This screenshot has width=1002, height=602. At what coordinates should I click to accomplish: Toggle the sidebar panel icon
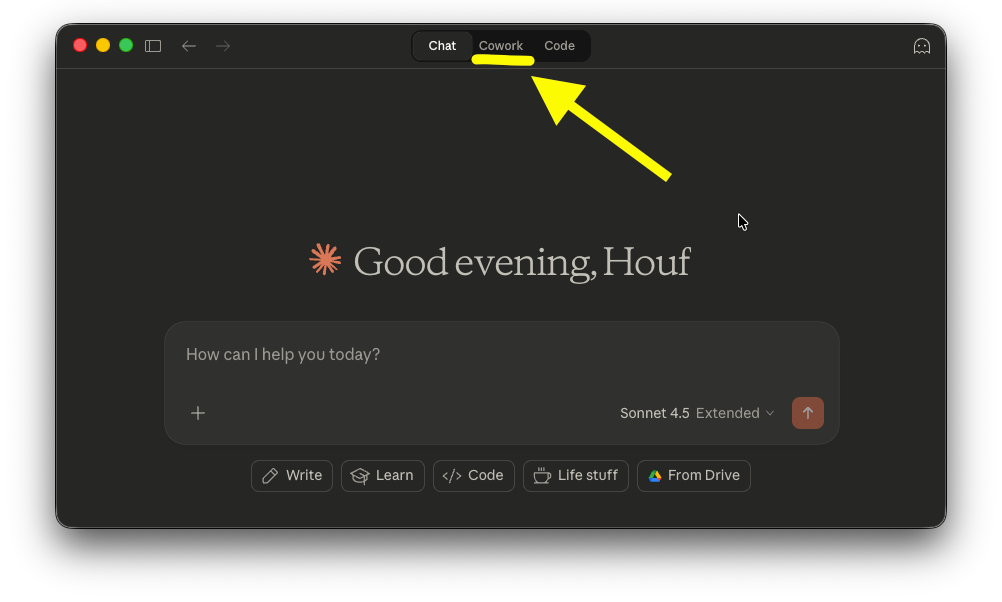pos(152,45)
